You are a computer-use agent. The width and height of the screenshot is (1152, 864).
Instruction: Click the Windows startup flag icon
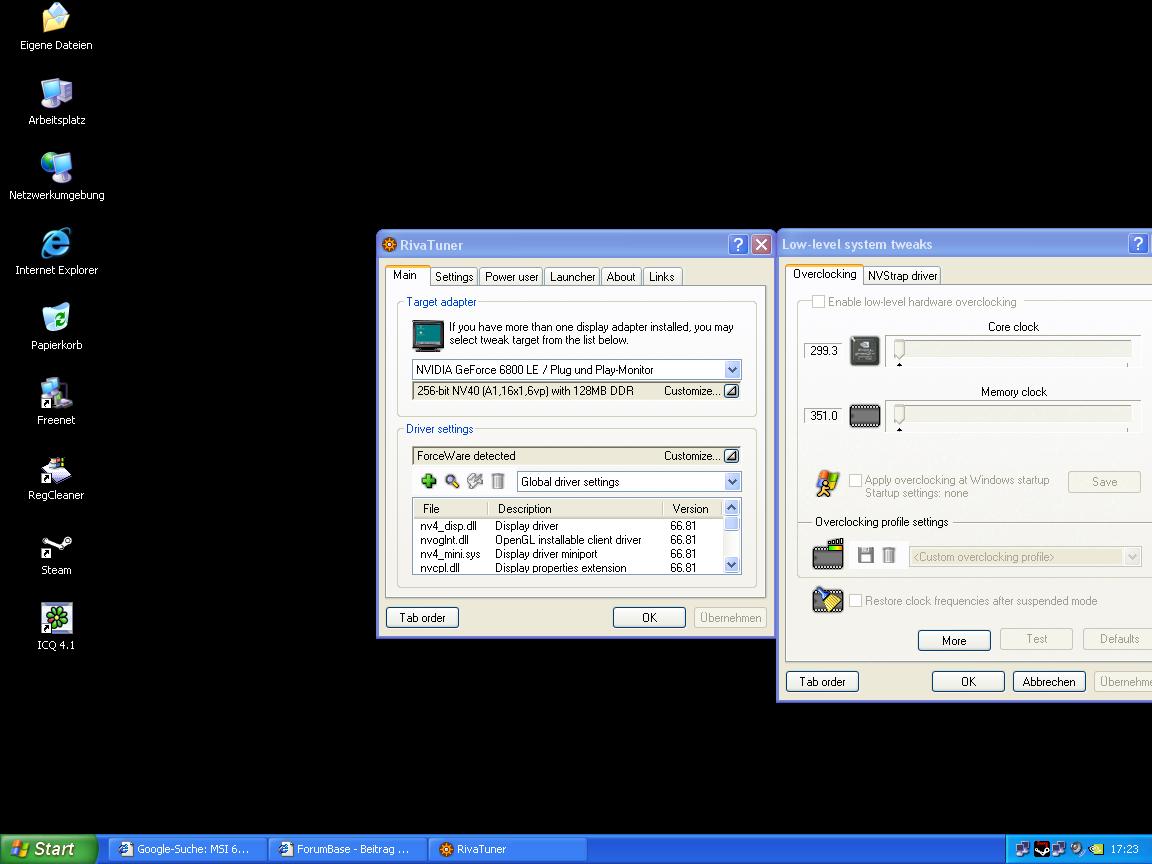point(828,483)
